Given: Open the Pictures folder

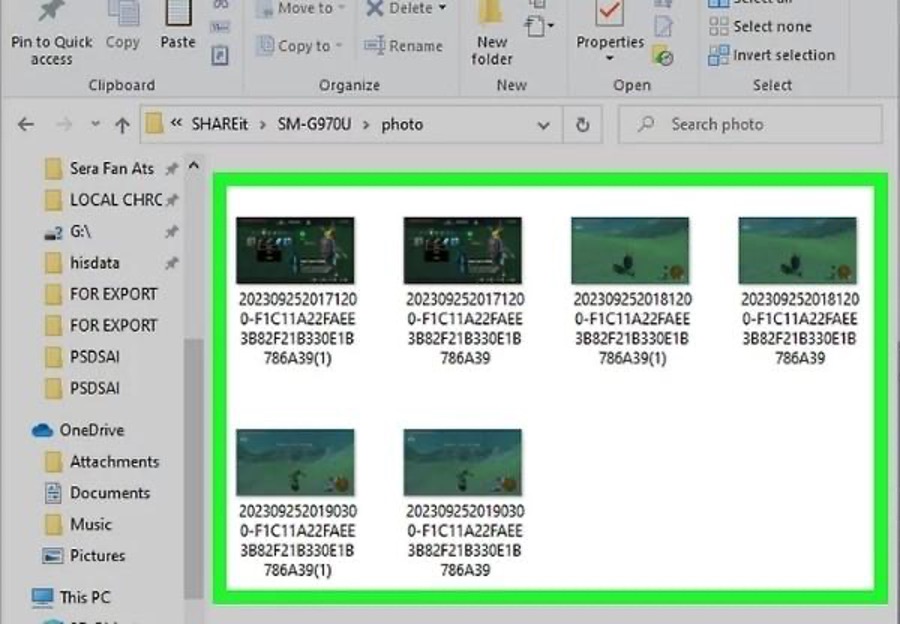Looking at the screenshot, I should (x=84, y=556).
